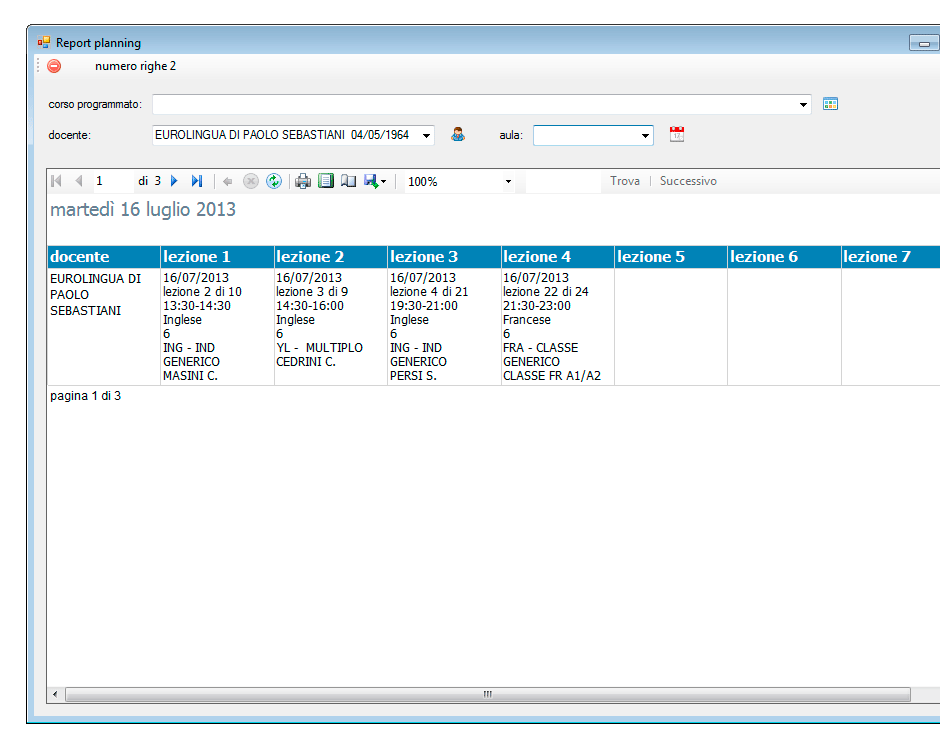Expand the corso programmato combo box

coord(803,105)
